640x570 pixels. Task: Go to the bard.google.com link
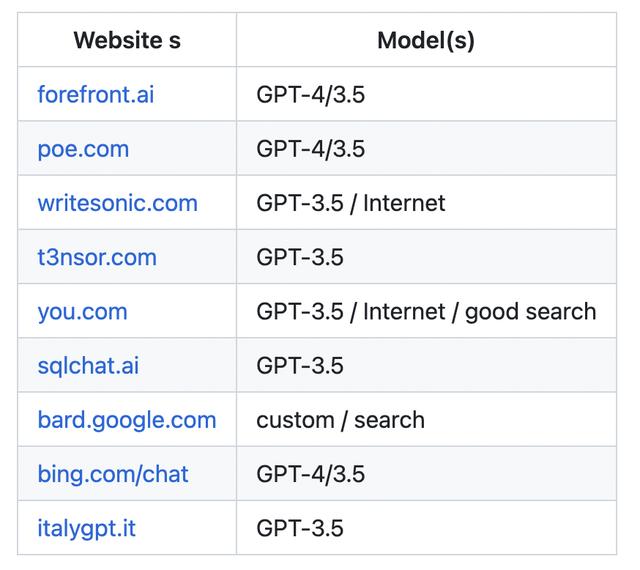tap(126, 419)
